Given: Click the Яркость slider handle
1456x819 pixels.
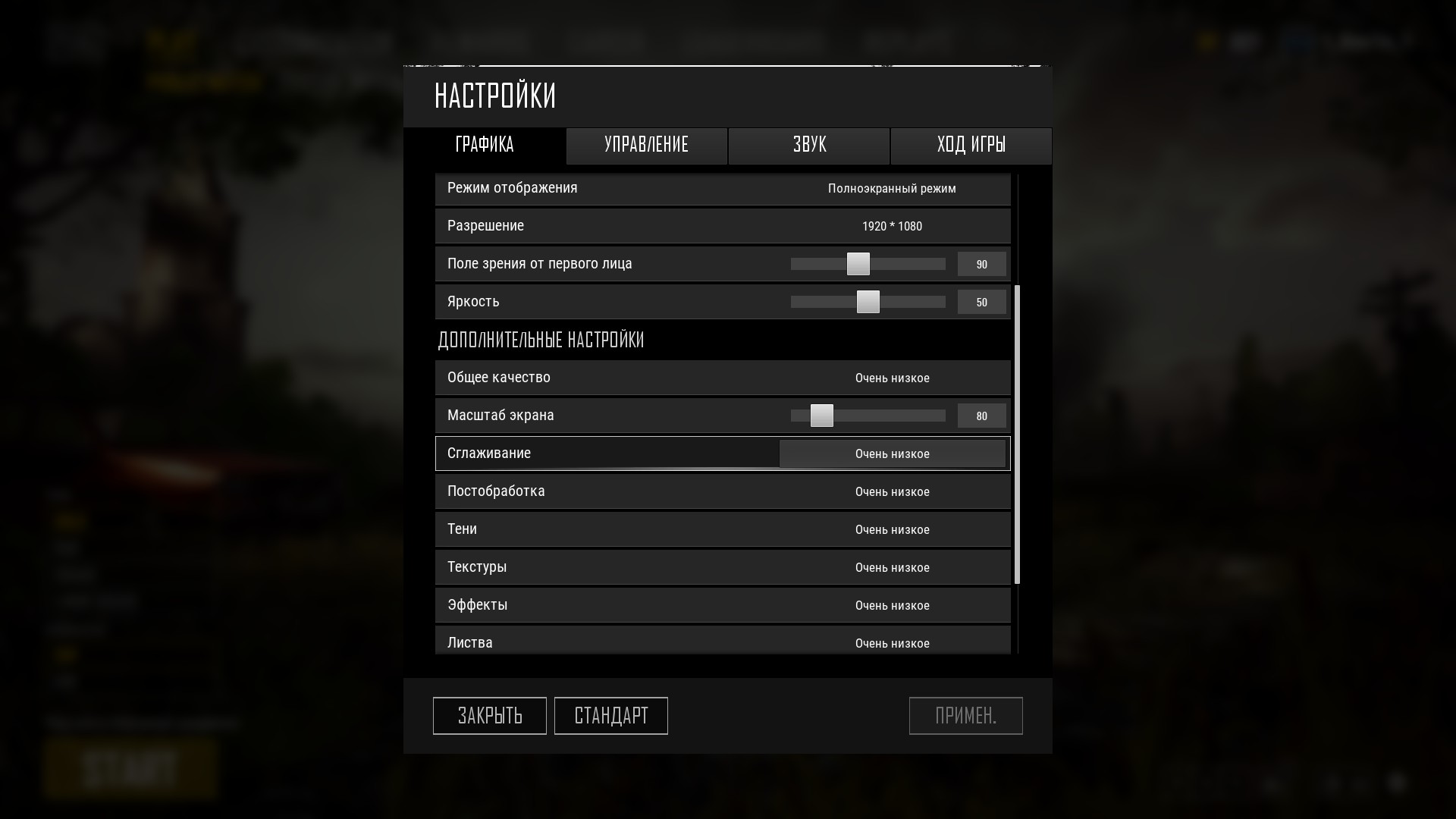Looking at the screenshot, I should (x=868, y=302).
